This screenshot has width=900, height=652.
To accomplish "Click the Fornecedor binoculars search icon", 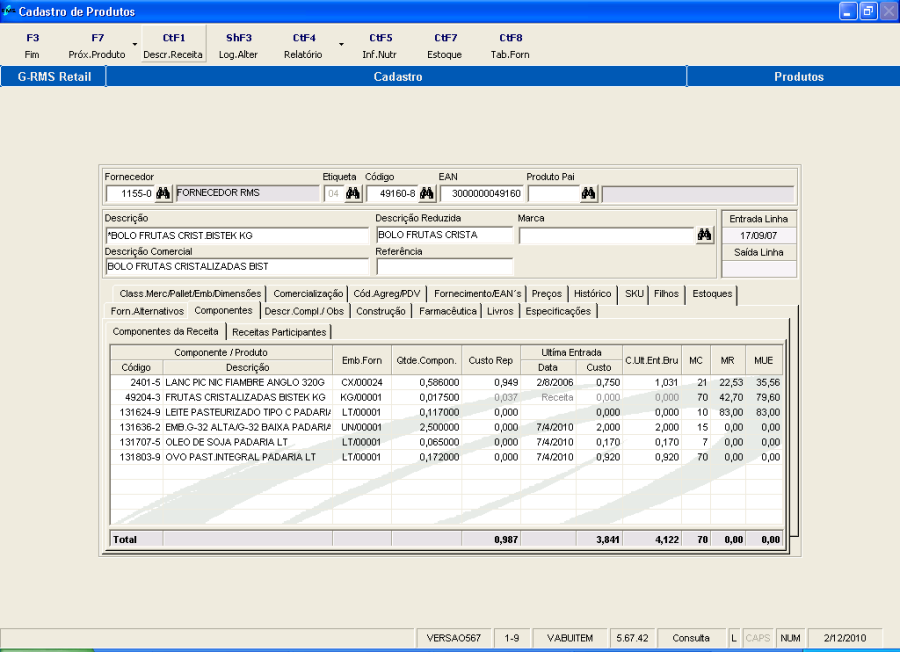I will (163, 194).
